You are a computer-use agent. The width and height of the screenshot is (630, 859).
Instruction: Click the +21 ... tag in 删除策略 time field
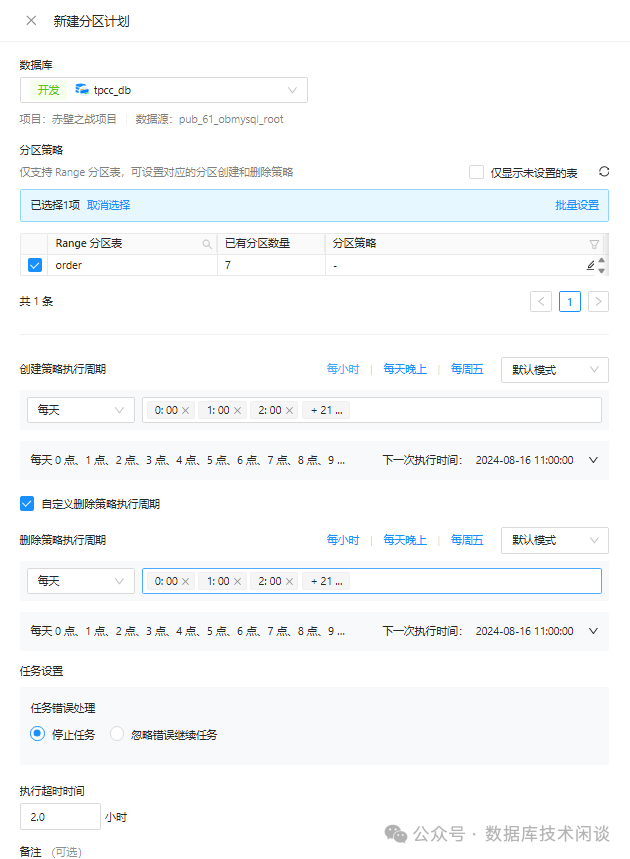pyautogui.click(x=327, y=581)
